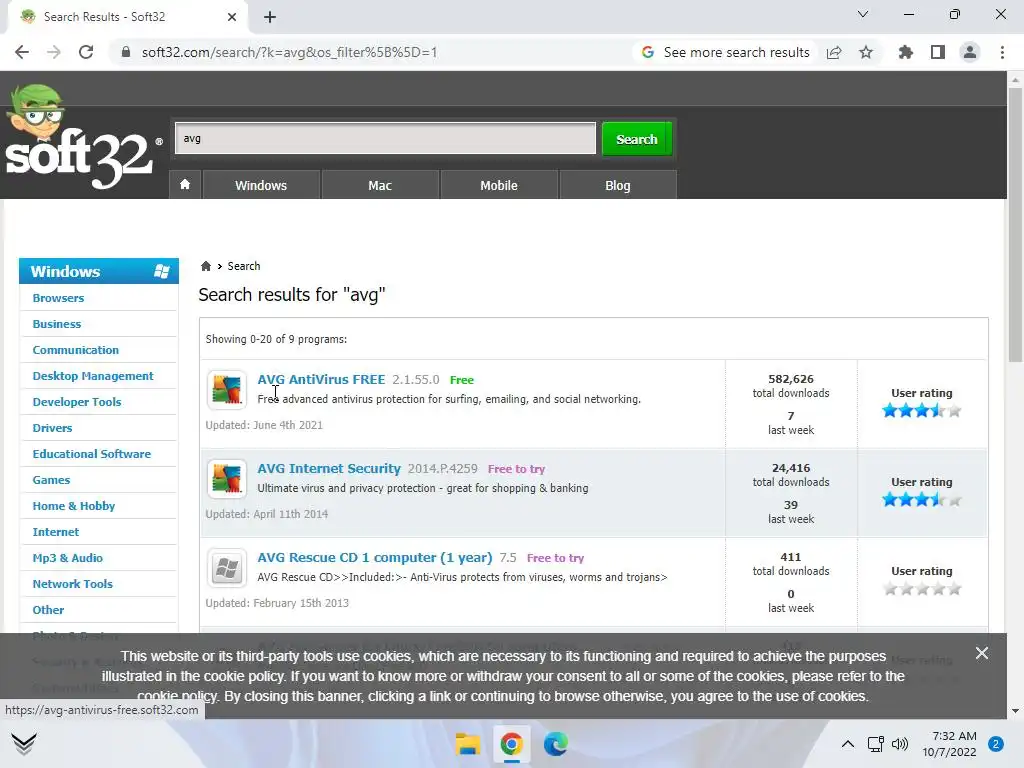Open a new browser tab
The image size is (1024, 768).
pos(270,17)
